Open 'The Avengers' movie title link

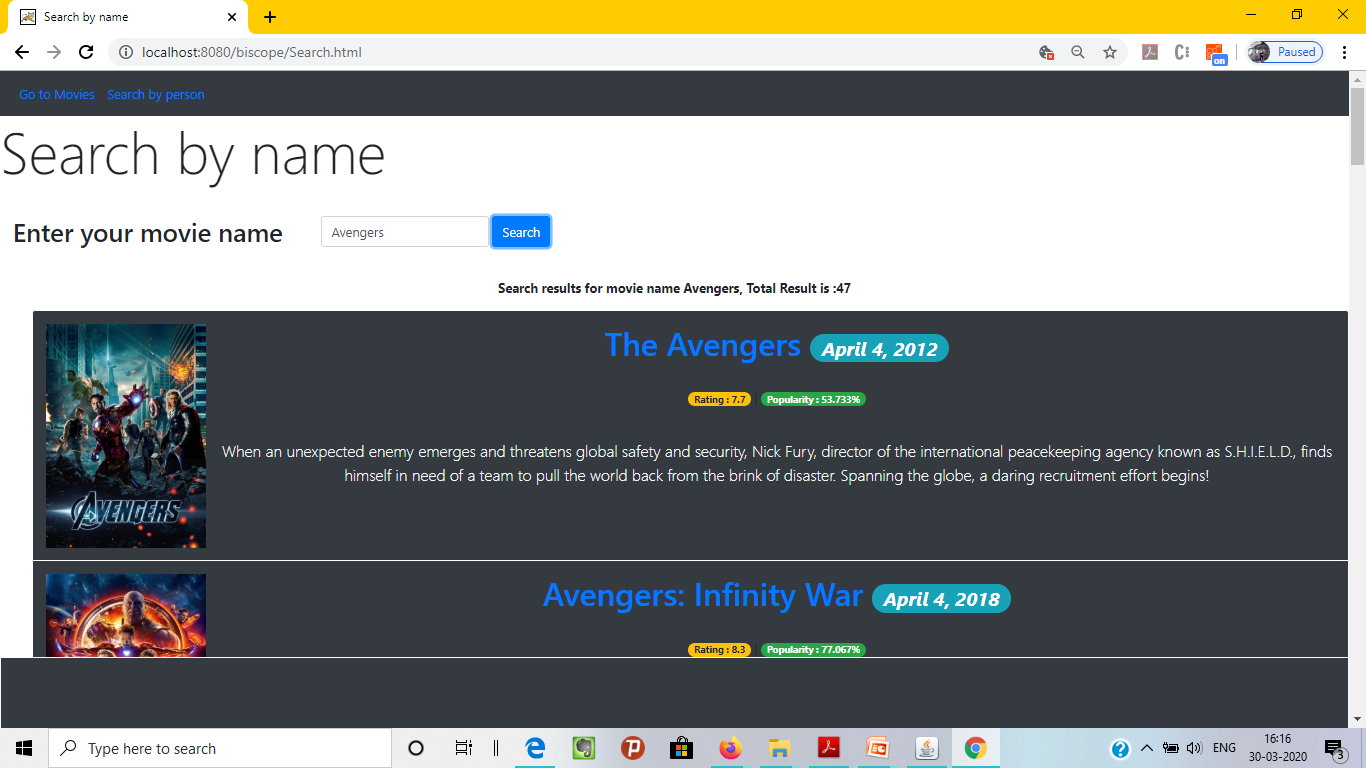coord(703,345)
